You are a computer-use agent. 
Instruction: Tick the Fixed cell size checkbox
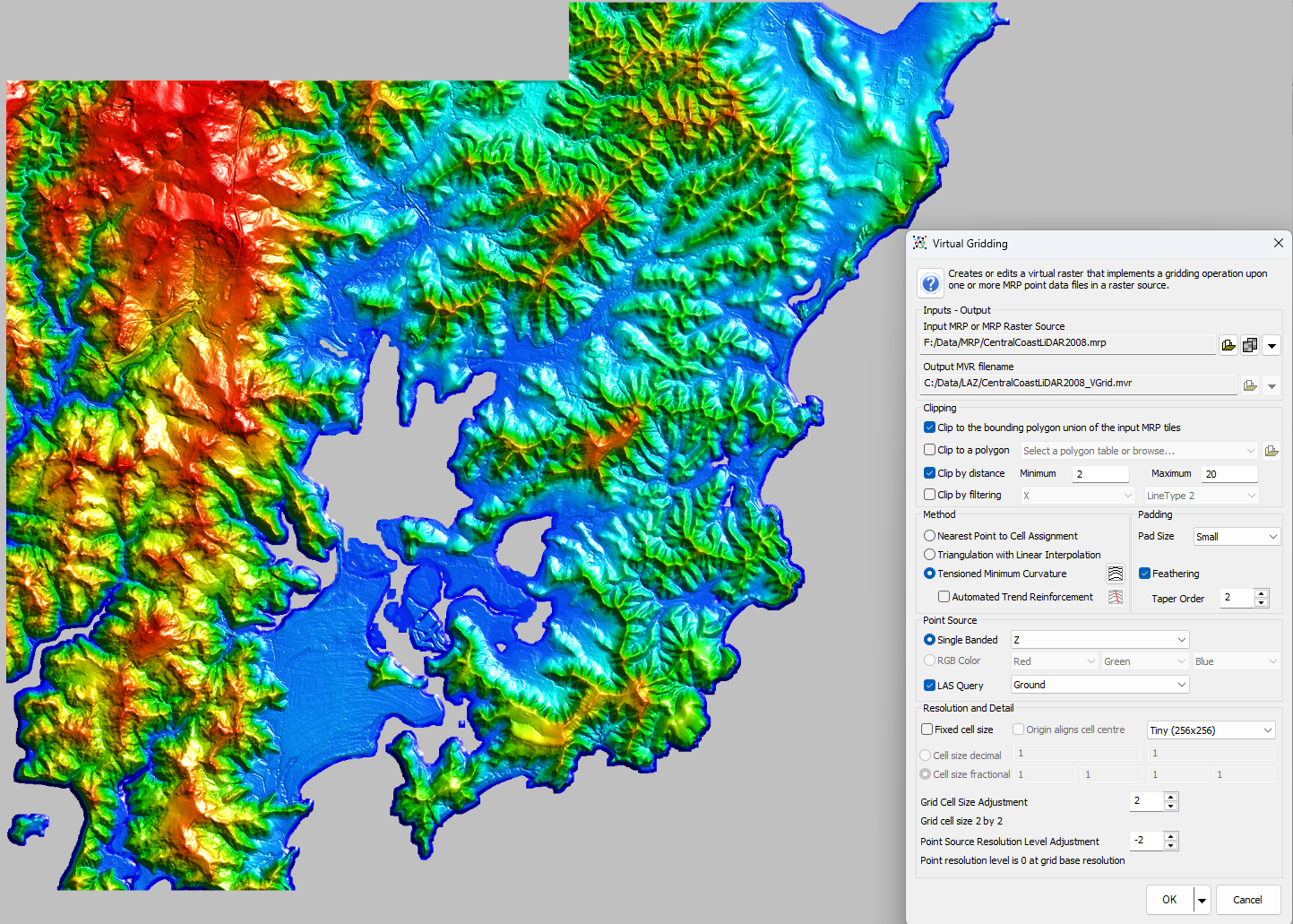927,730
